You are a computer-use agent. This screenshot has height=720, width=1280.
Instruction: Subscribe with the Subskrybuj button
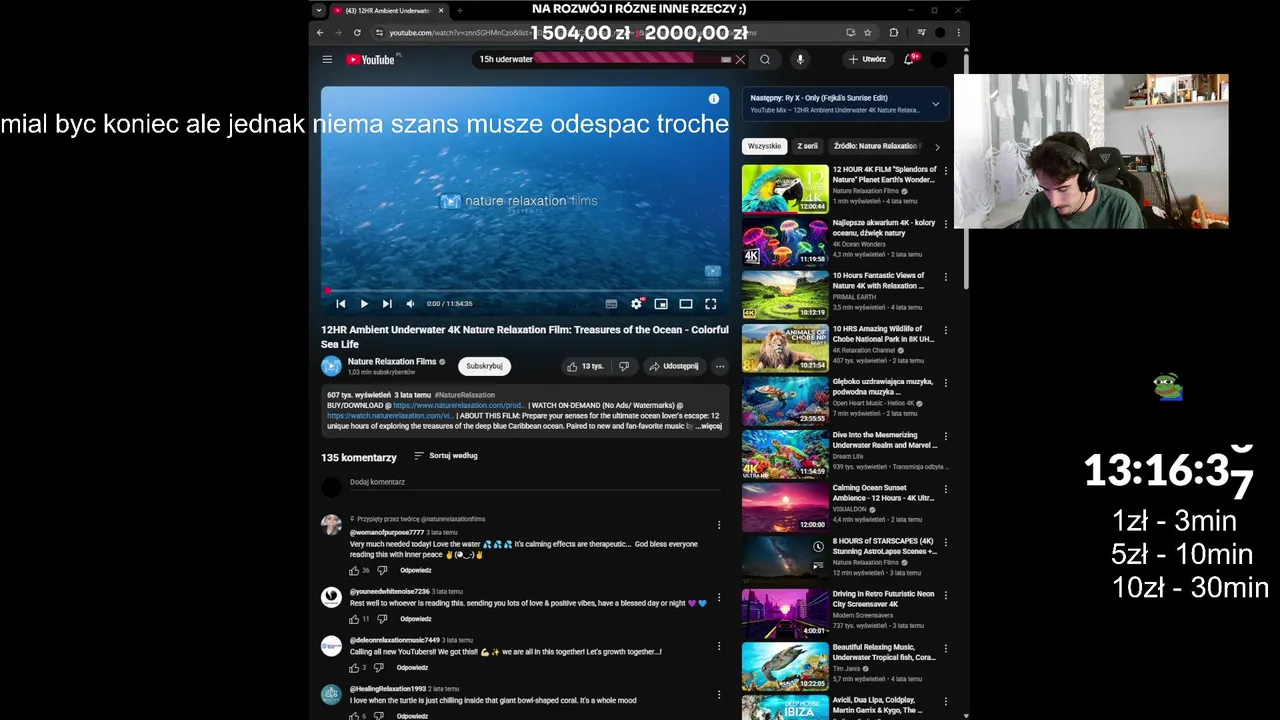pos(484,366)
